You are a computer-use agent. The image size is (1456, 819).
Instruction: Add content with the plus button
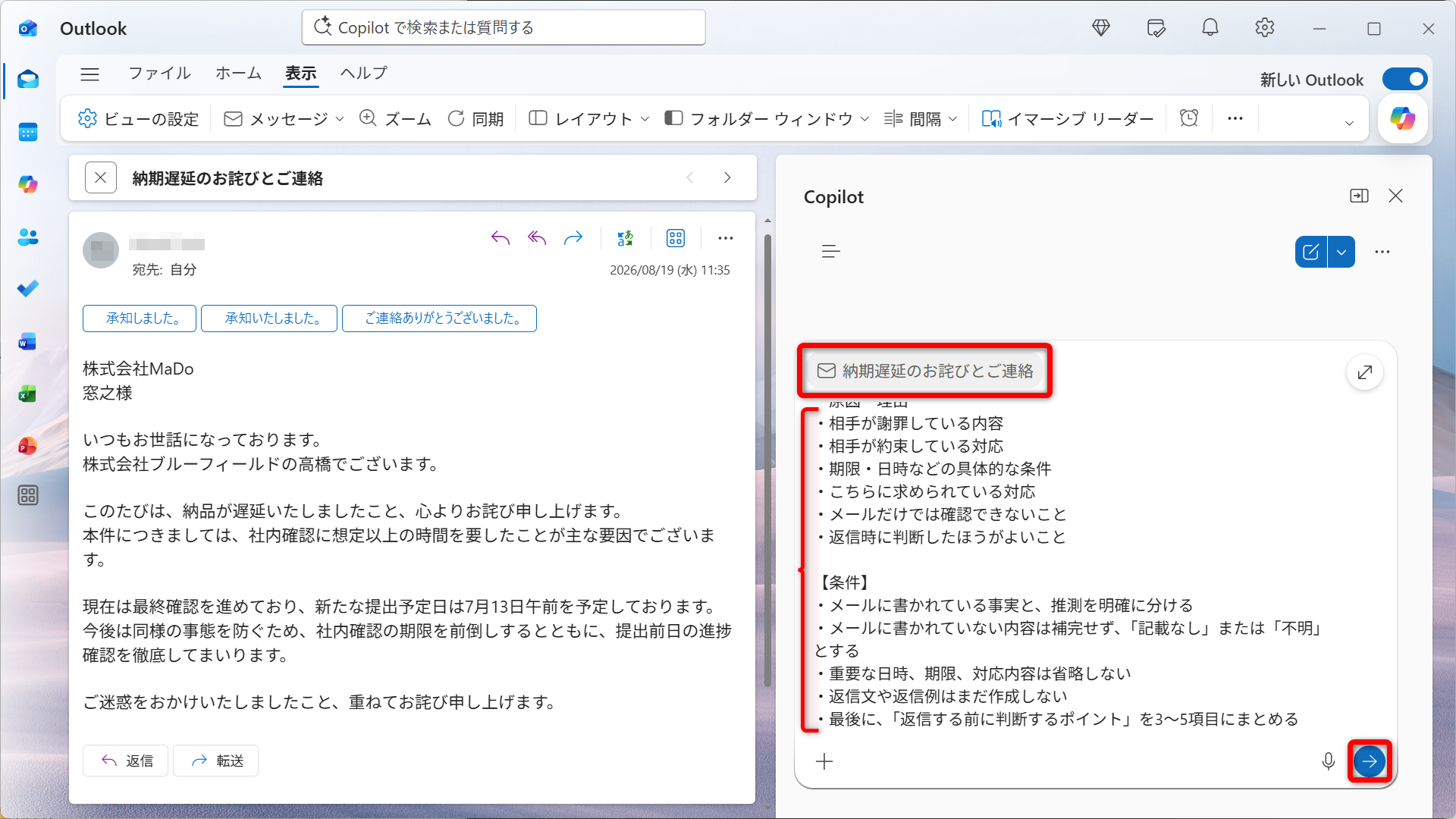[824, 761]
